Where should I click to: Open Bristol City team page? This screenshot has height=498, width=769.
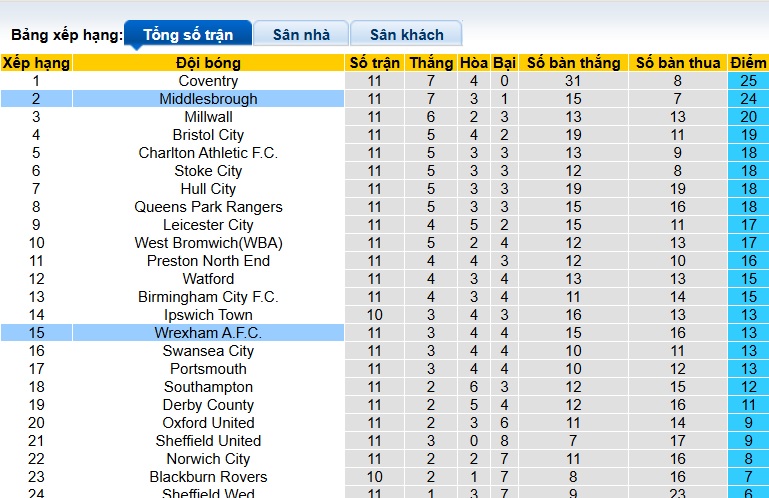208,135
